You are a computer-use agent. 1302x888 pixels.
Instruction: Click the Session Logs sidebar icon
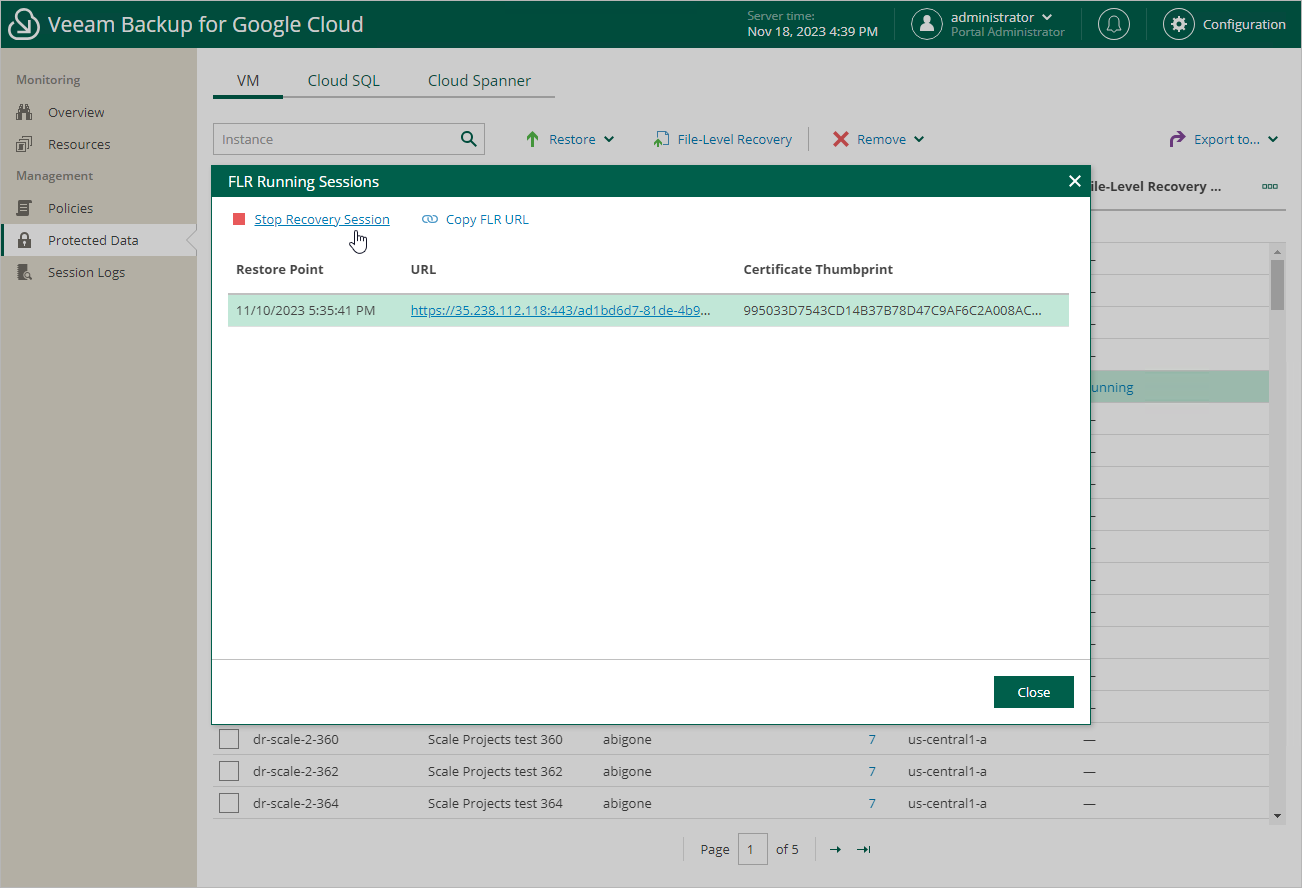[25, 272]
